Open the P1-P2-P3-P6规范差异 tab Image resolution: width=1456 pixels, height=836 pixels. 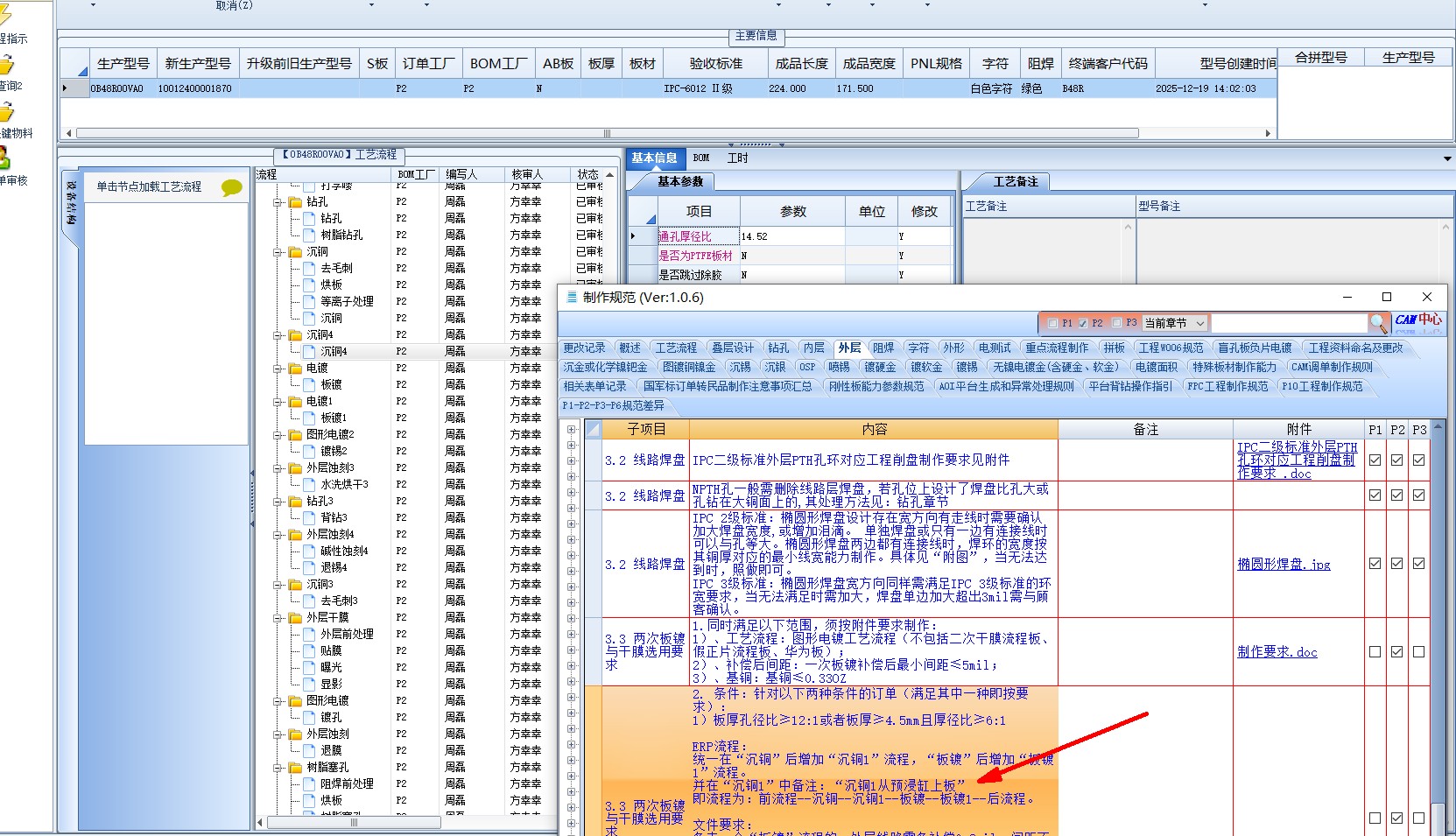coord(614,405)
